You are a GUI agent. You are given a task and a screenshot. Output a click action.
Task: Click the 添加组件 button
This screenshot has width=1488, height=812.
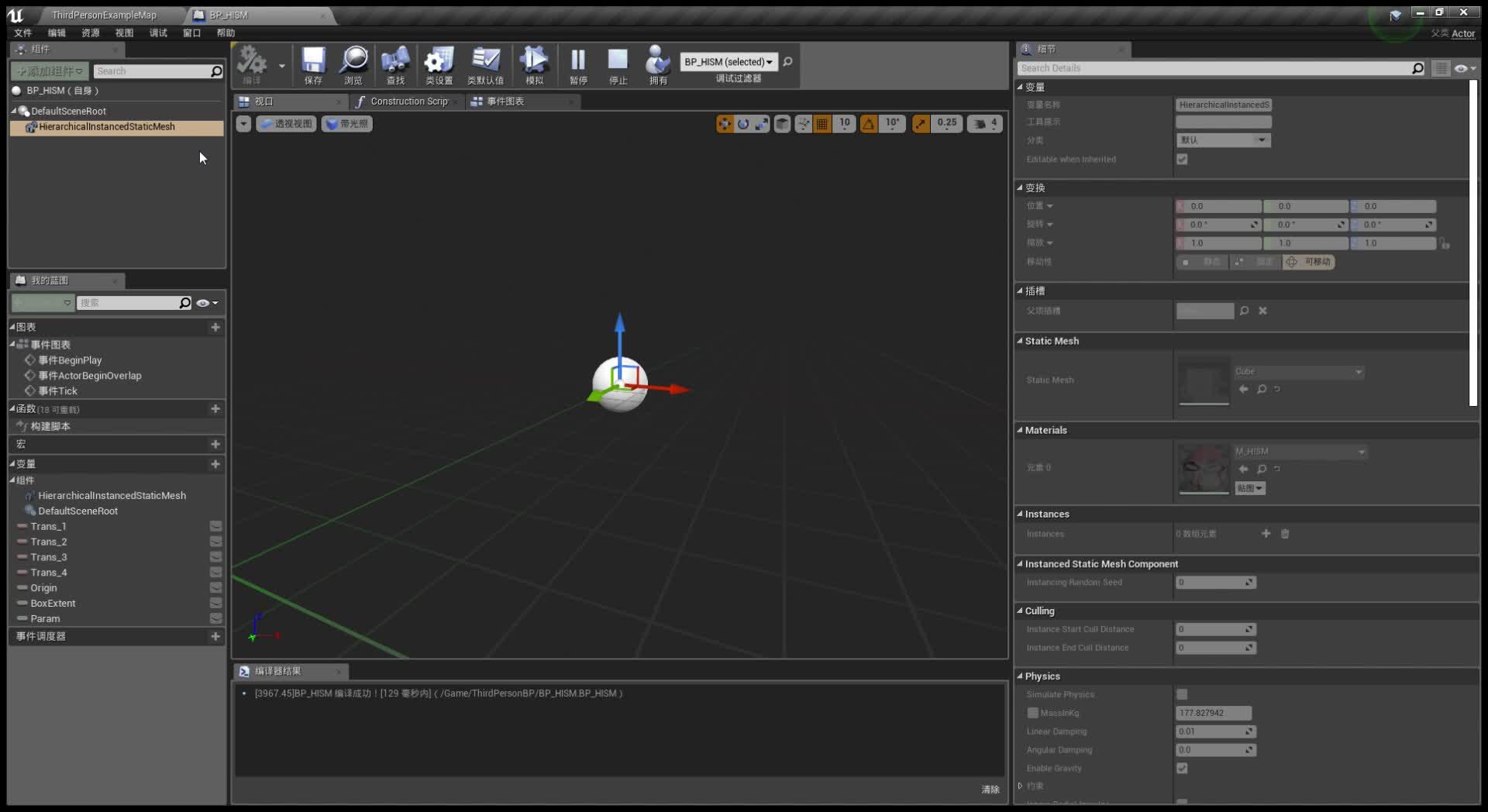[48, 71]
